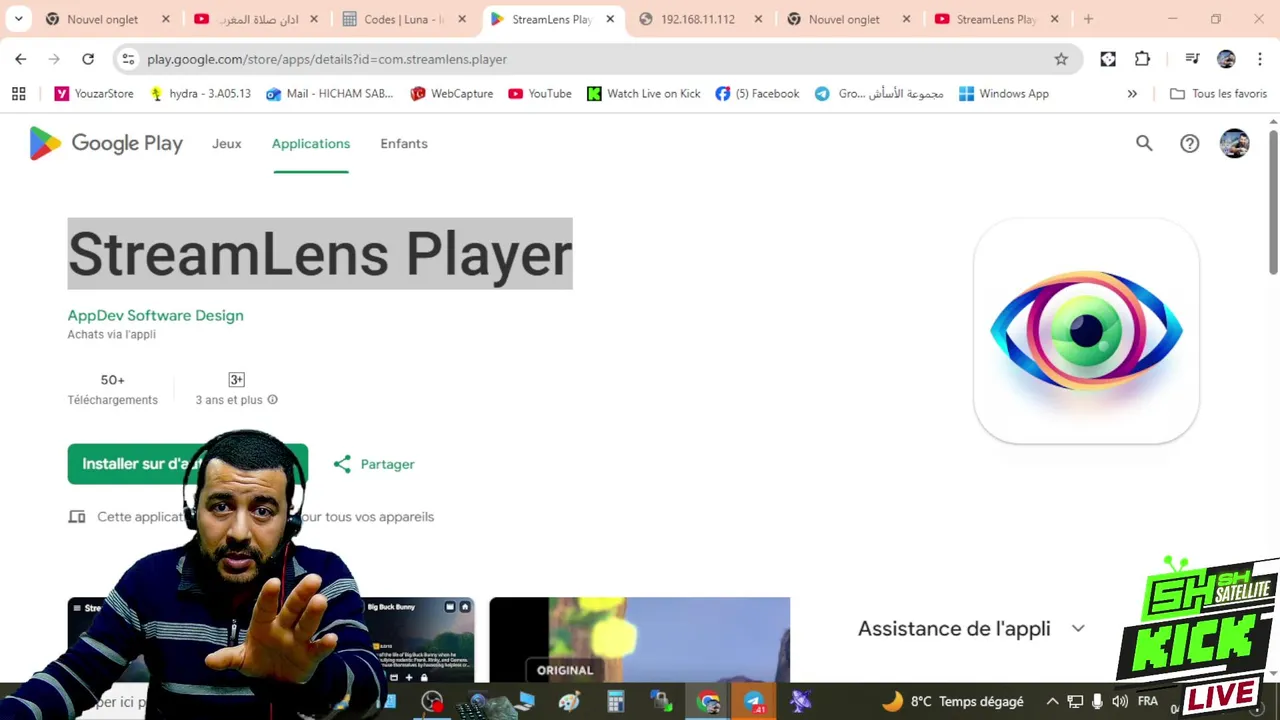Open the Paint palette icon on taskbar

(x=569, y=702)
